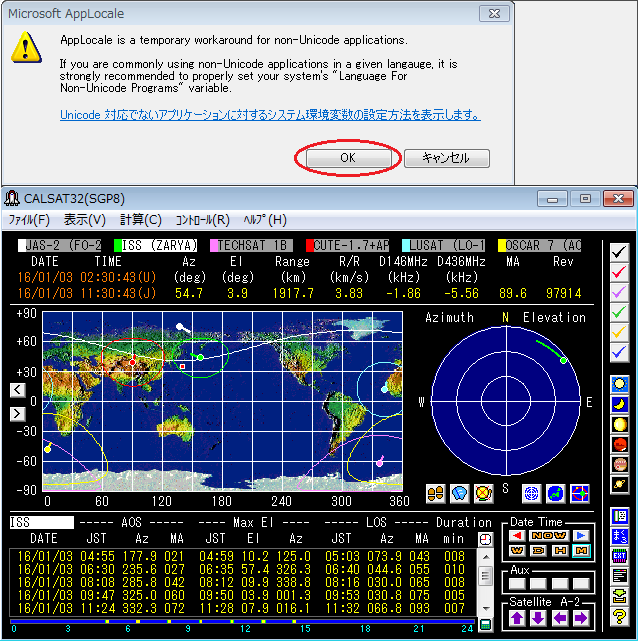Move satellite selection up with purple arrow
Screen dimensions: 638x641
pos(517,618)
